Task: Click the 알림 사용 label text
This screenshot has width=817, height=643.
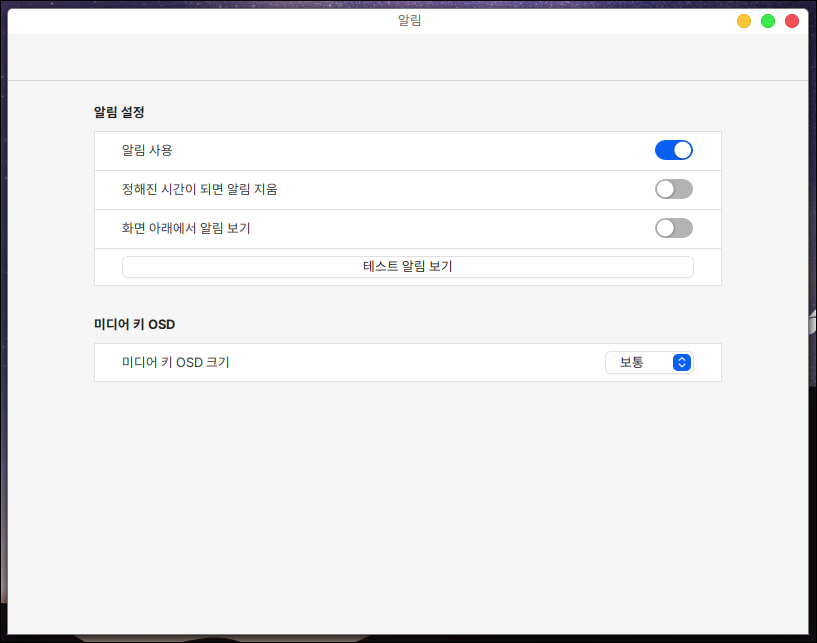Action: (147, 150)
